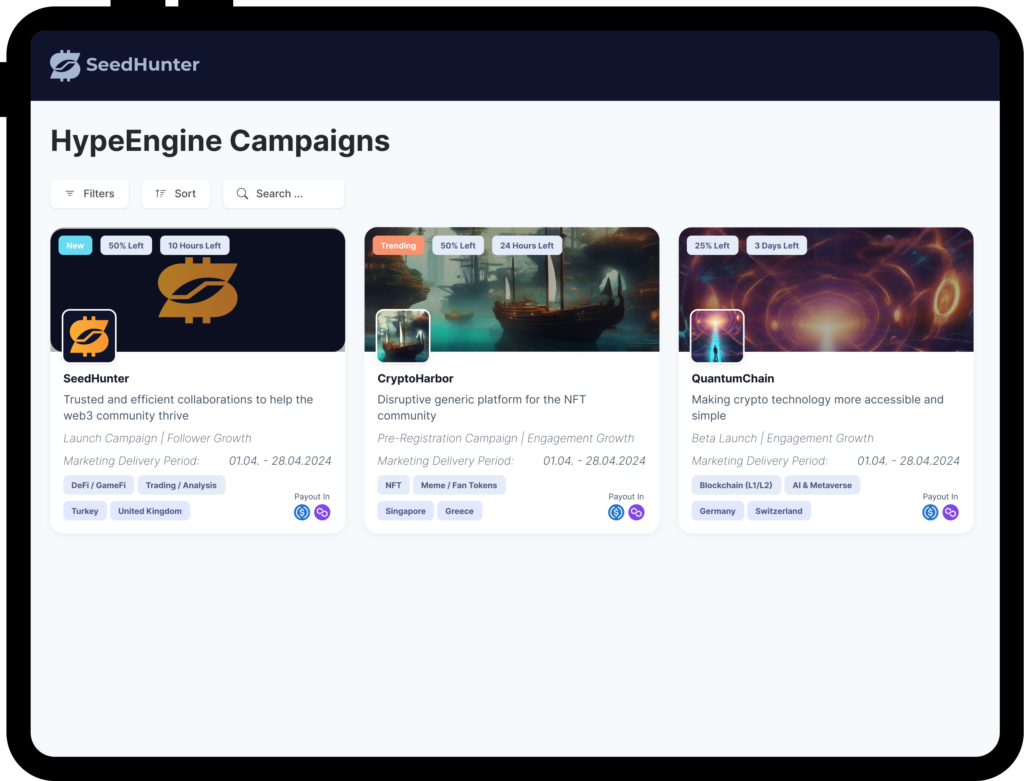Click the 50% Left badge on CryptoHarbor card
Image resolution: width=1024 pixels, height=781 pixels.
click(458, 246)
